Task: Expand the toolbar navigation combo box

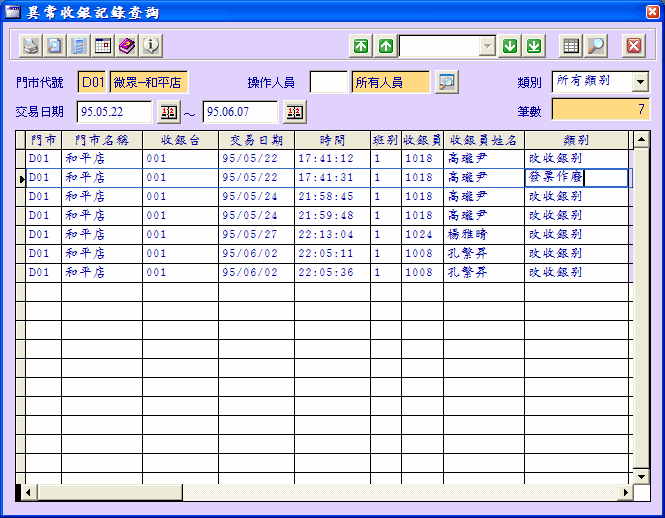Action: pyautogui.click(x=487, y=45)
